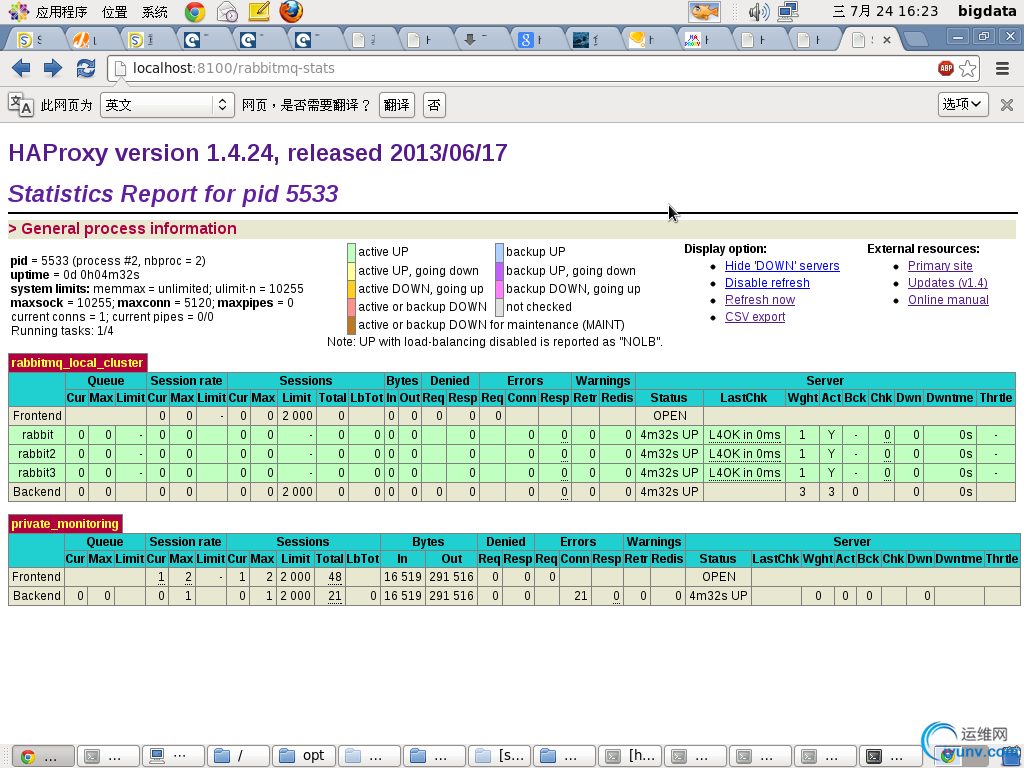
Task: Click the browser back arrow button
Action: click(21, 68)
